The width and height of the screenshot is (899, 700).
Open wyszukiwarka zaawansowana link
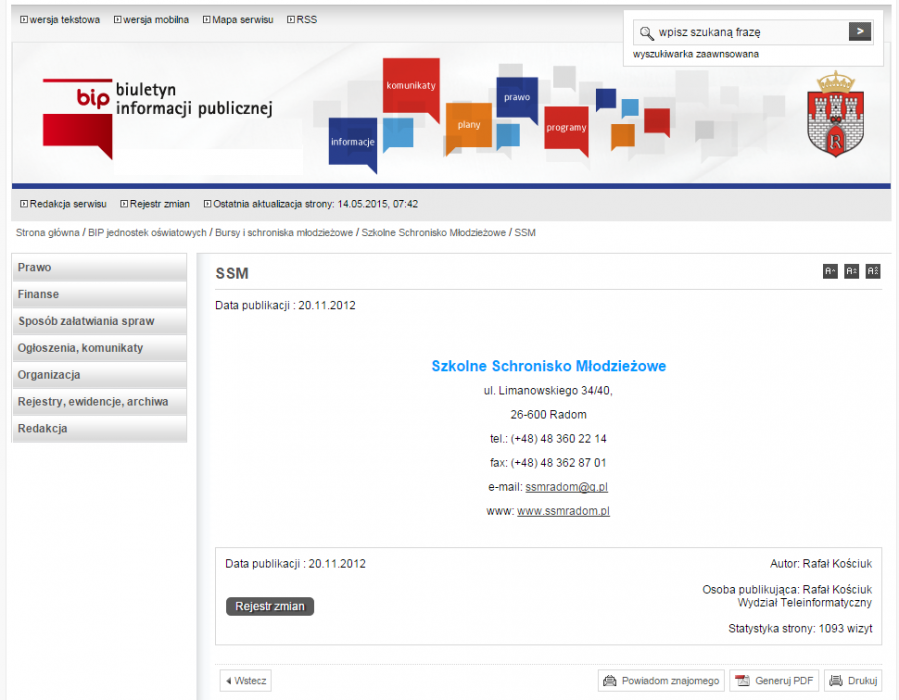click(695, 54)
